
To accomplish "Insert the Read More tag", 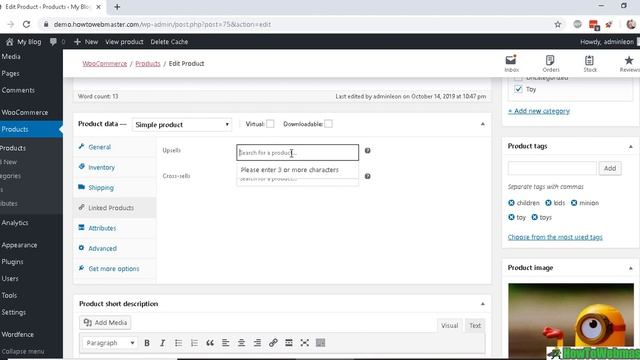I will tap(289, 343).
